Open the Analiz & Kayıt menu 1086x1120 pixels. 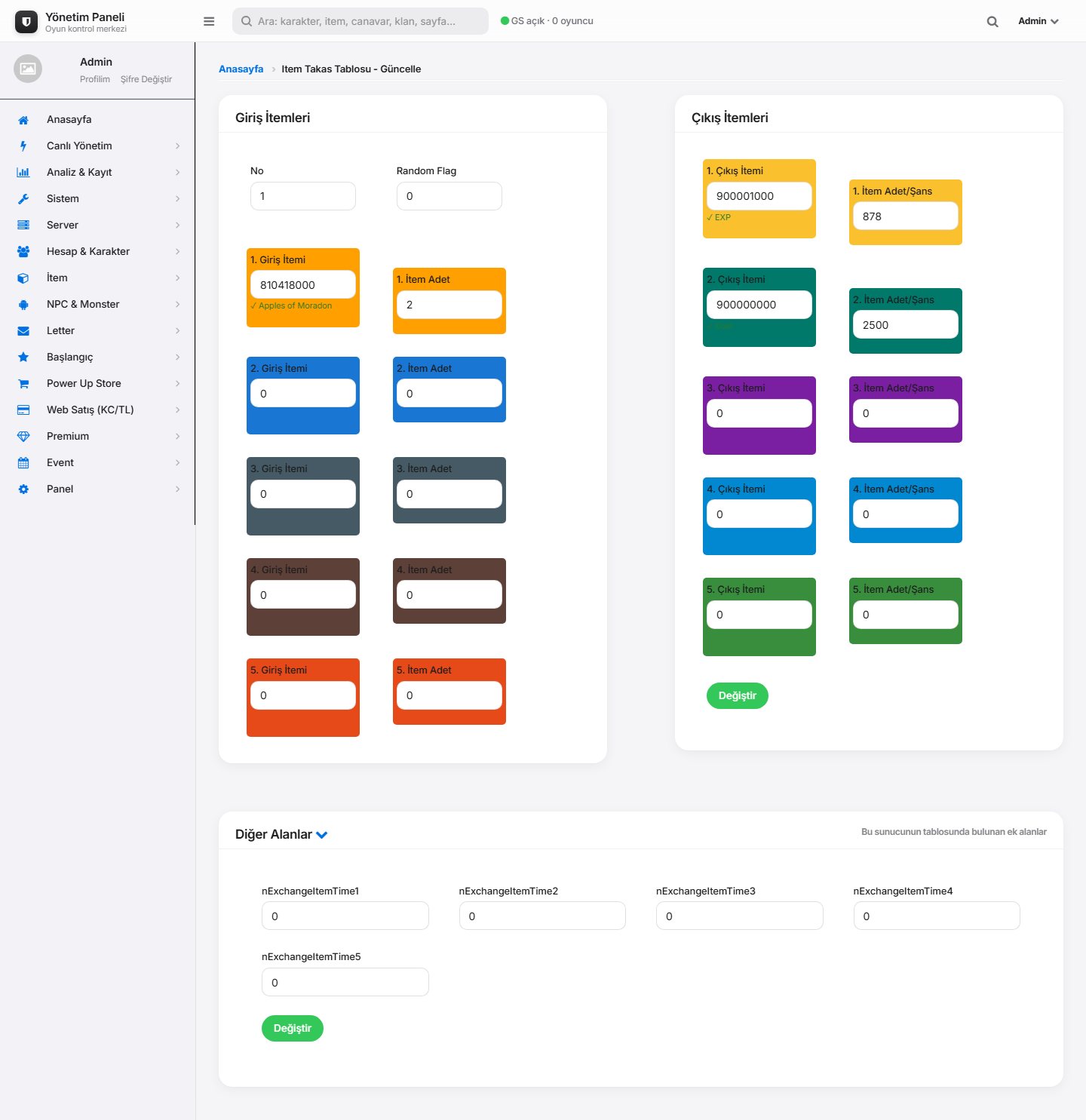(97, 172)
